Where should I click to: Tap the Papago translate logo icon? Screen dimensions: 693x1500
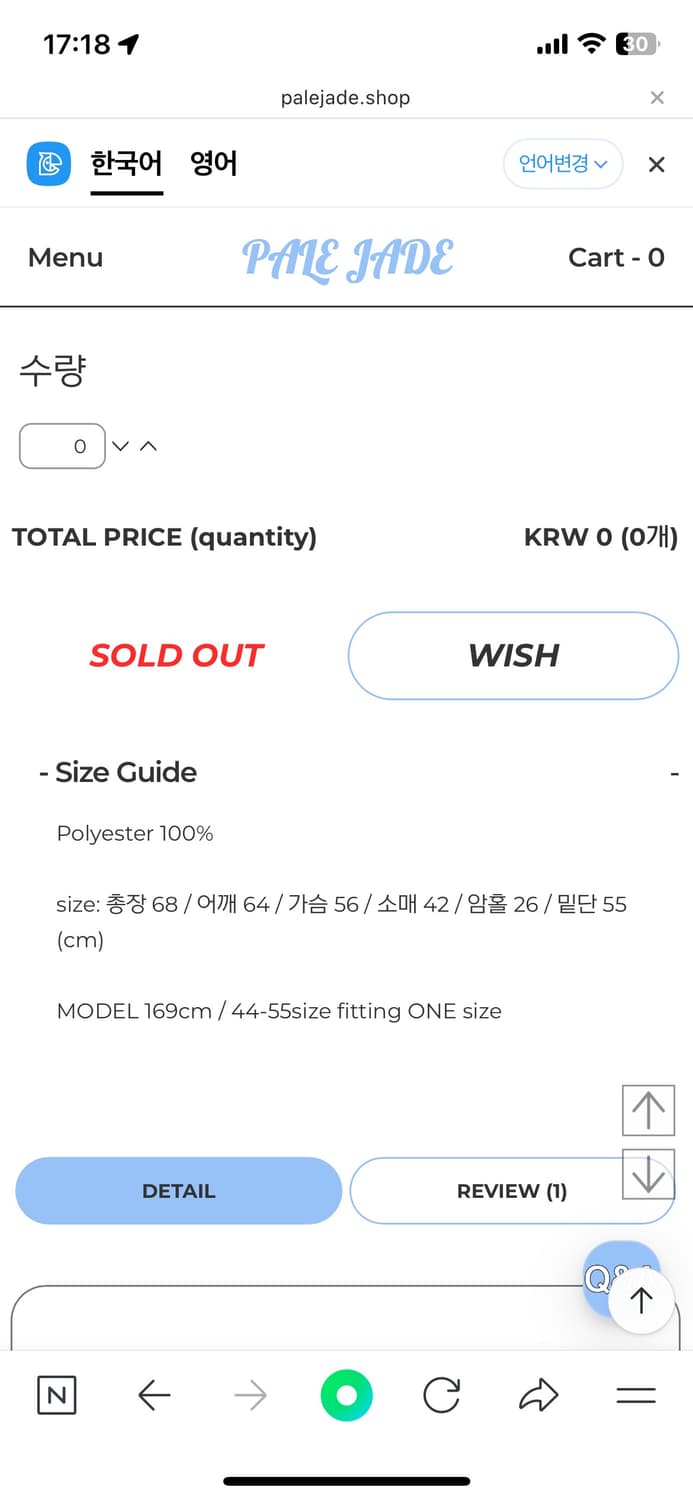tap(48, 164)
